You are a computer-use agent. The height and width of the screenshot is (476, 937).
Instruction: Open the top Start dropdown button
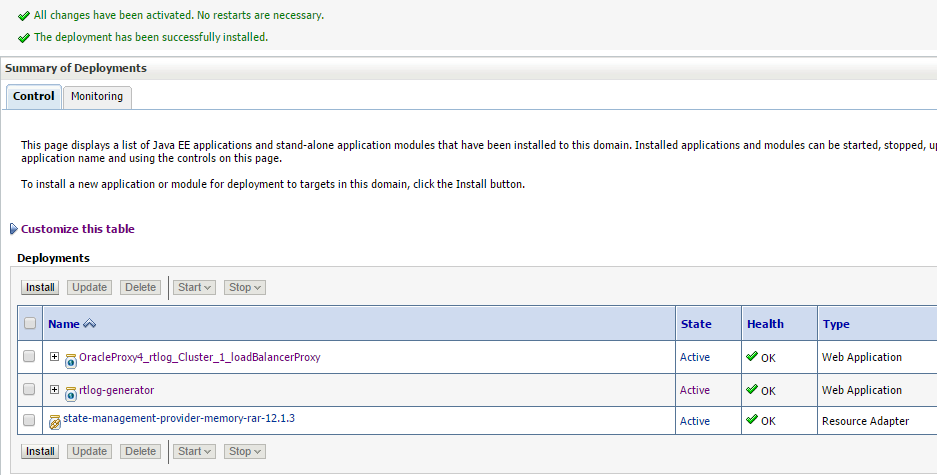pyautogui.click(x=194, y=287)
